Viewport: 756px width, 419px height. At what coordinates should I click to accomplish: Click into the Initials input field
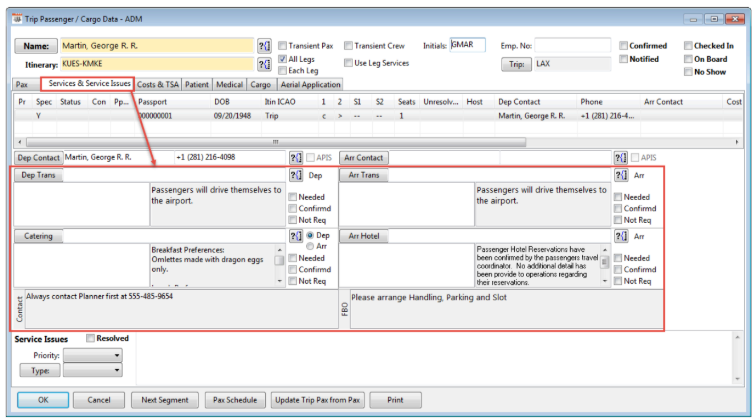467,45
